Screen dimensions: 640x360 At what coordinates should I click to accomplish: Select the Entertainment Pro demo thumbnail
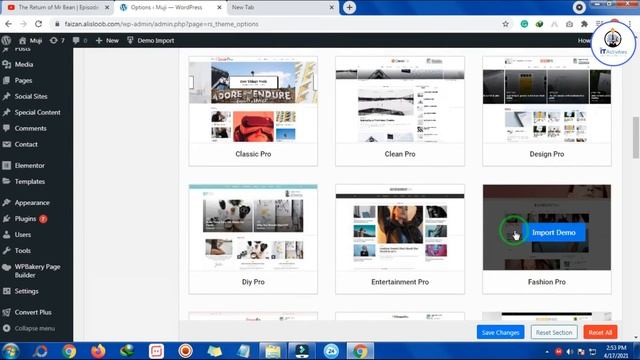click(400, 227)
